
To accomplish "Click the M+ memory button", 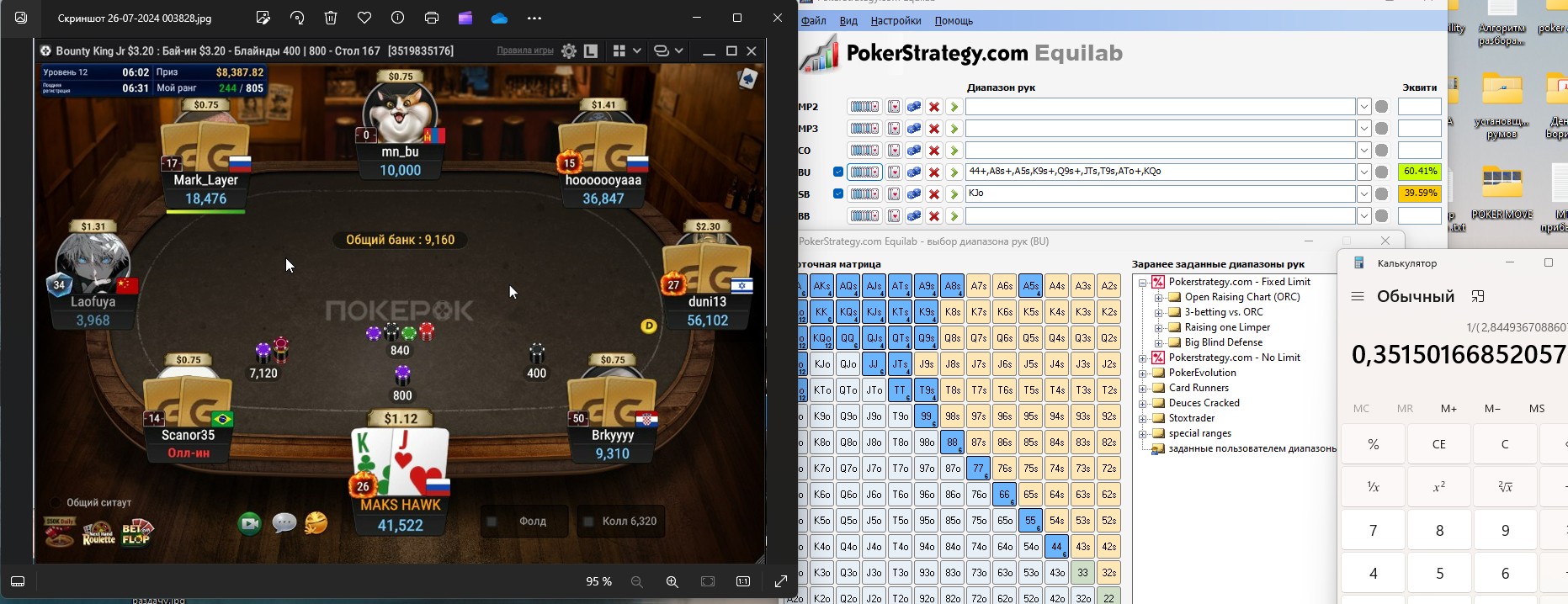I will [1449, 408].
